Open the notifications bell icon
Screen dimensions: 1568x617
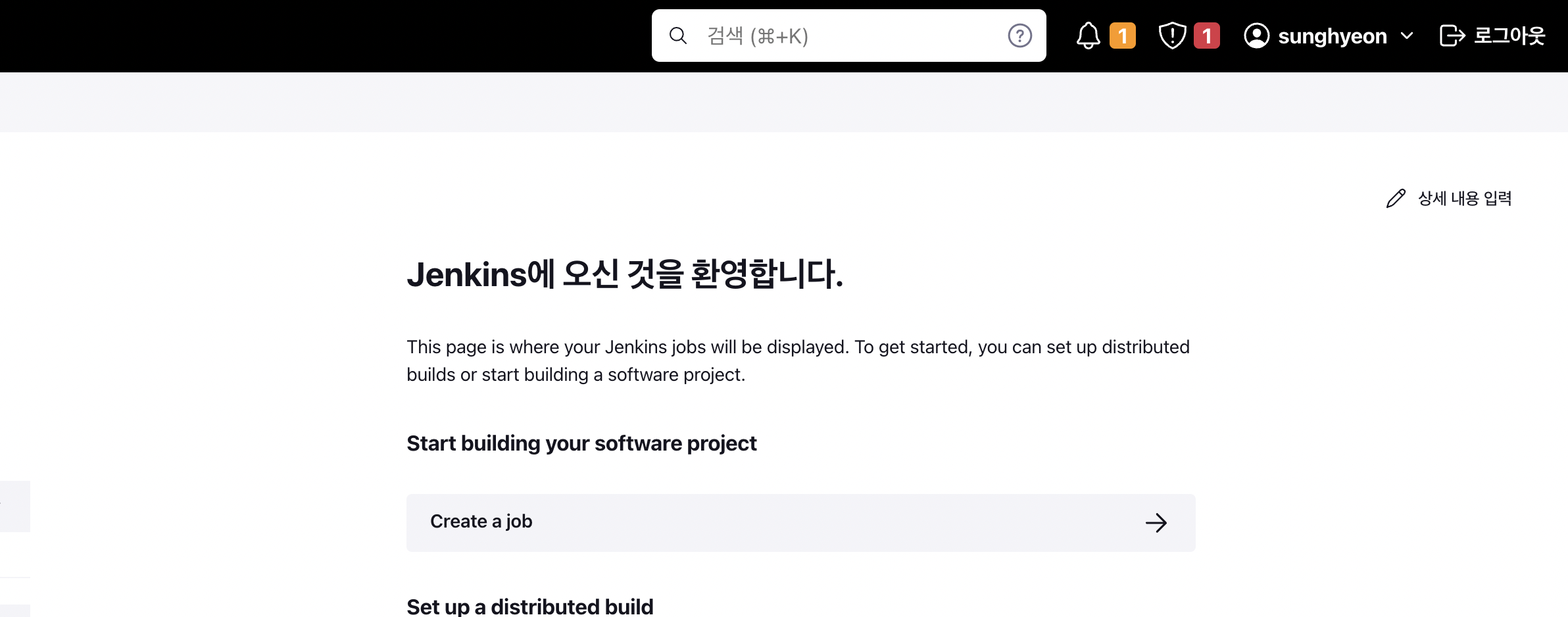click(1088, 36)
